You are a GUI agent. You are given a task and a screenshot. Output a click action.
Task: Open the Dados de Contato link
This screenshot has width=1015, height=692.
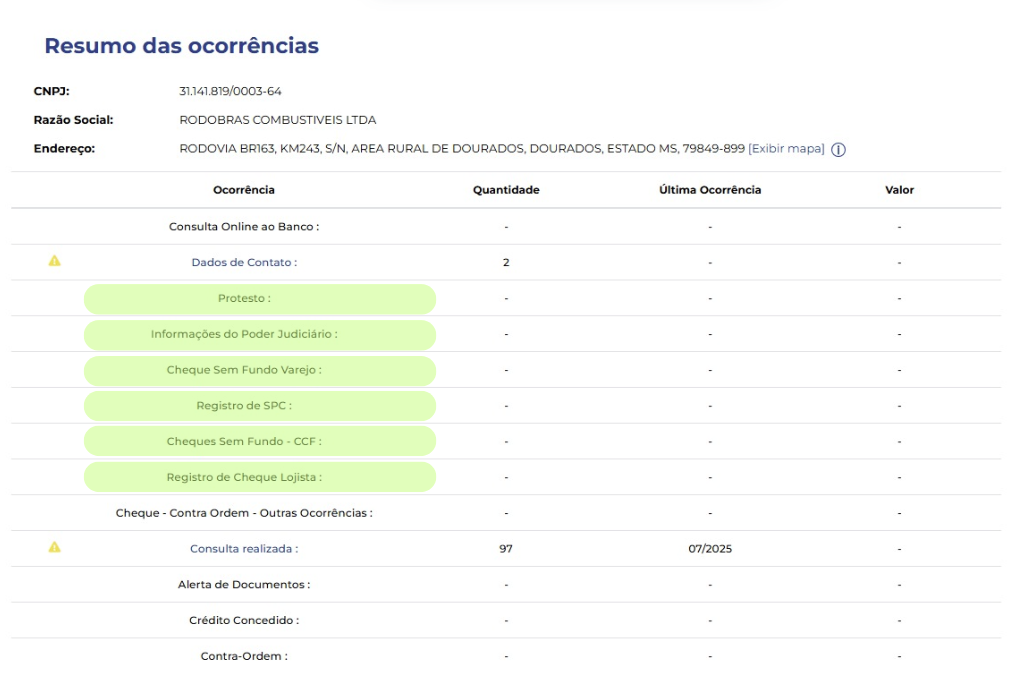244,262
